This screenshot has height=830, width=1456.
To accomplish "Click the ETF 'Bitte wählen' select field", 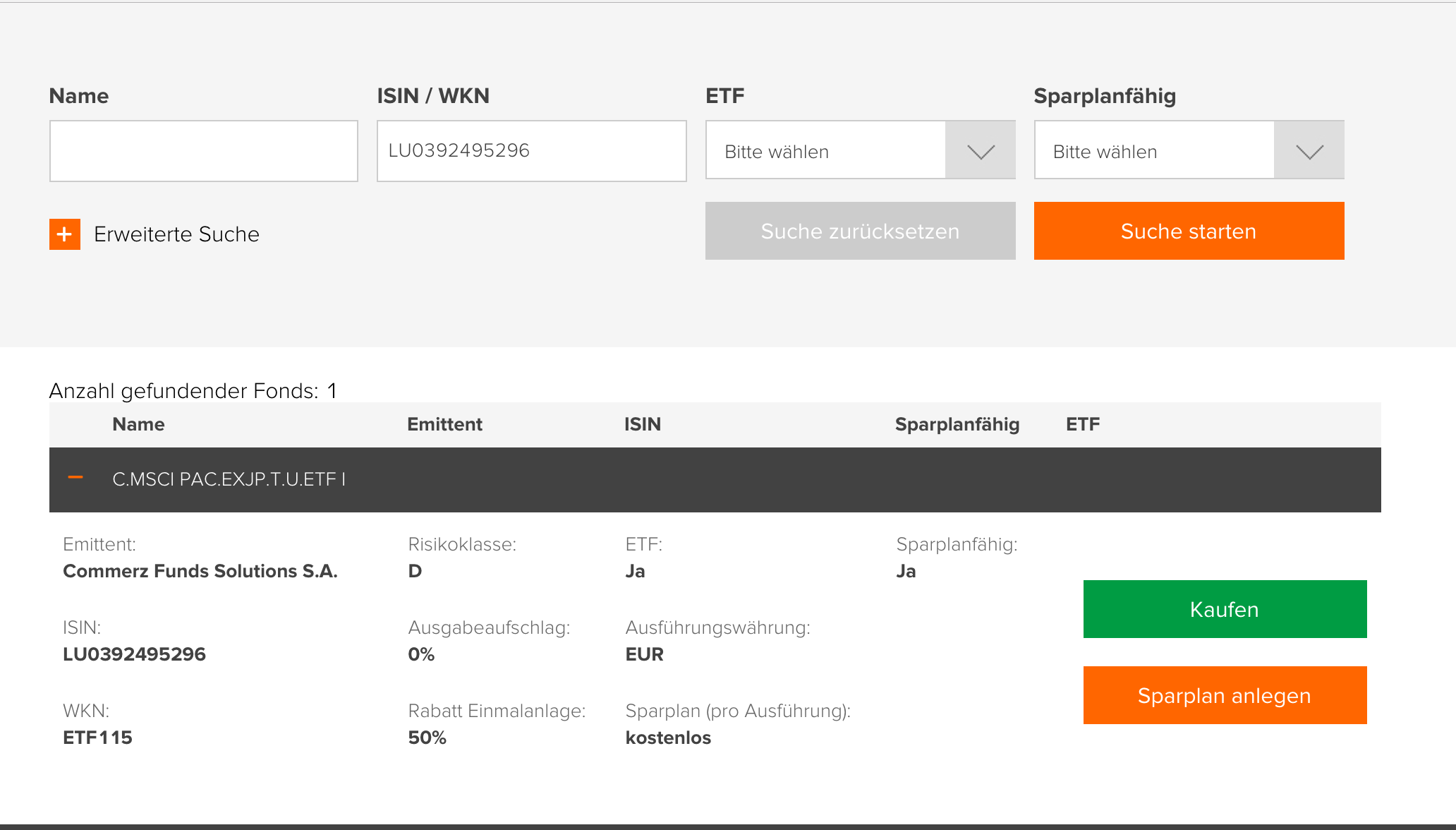I will (x=825, y=151).
